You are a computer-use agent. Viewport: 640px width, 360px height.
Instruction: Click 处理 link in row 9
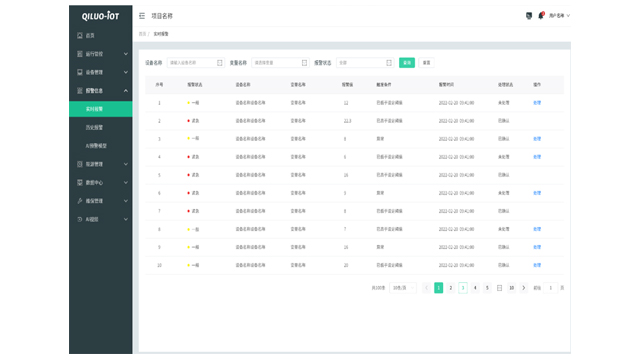pos(537,247)
